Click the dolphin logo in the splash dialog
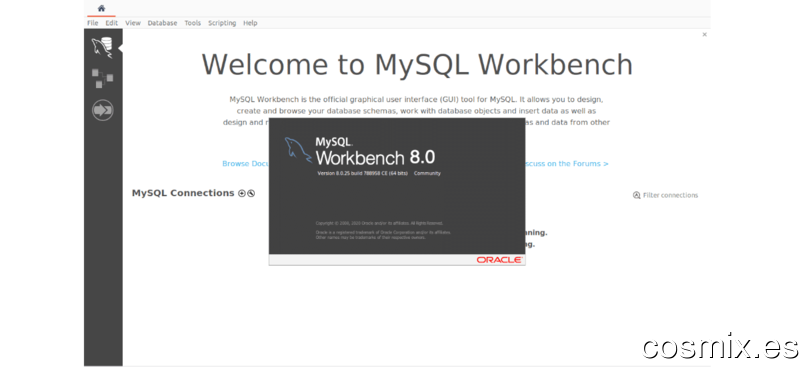Image resolution: width=800 pixels, height=367 pixels. [x=298, y=150]
